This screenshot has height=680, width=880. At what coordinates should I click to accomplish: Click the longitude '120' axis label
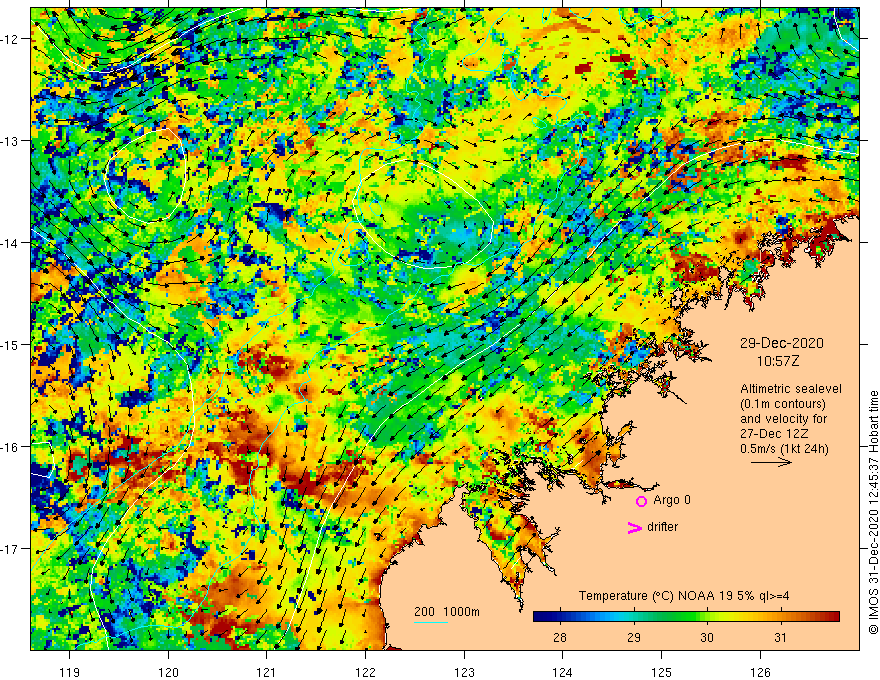168,672
